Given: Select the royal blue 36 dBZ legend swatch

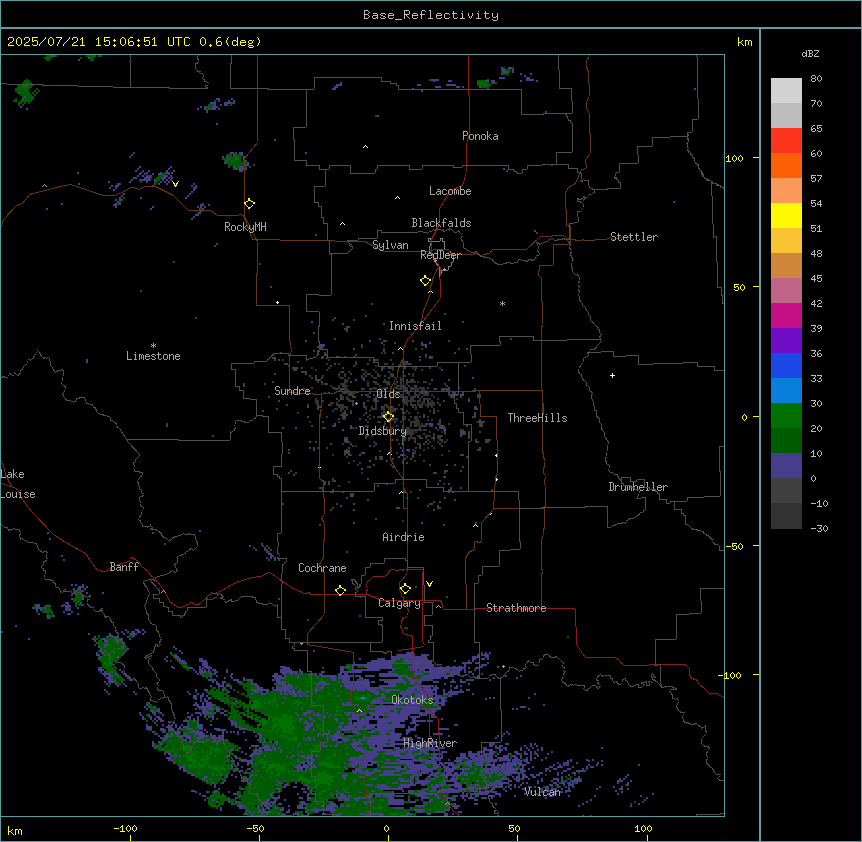Looking at the screenshot, I should [786, 365].
